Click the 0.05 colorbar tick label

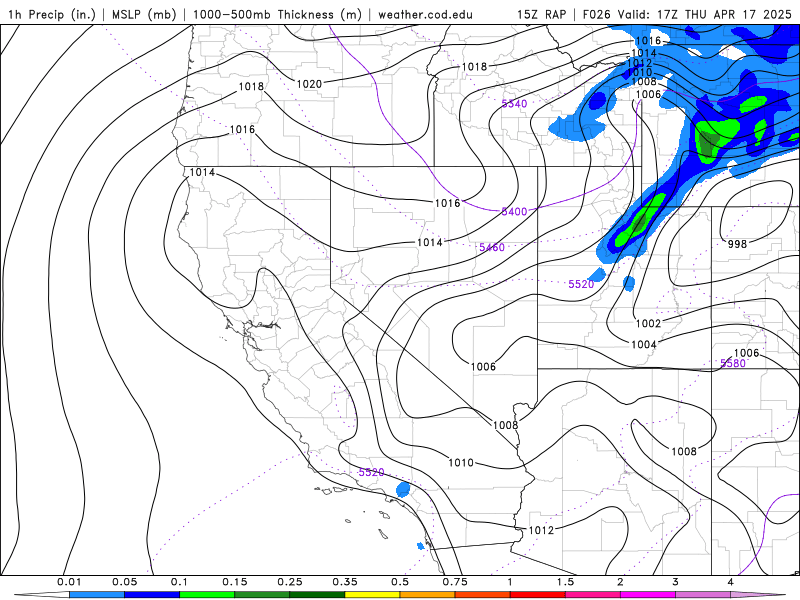[x=124, y=582]
